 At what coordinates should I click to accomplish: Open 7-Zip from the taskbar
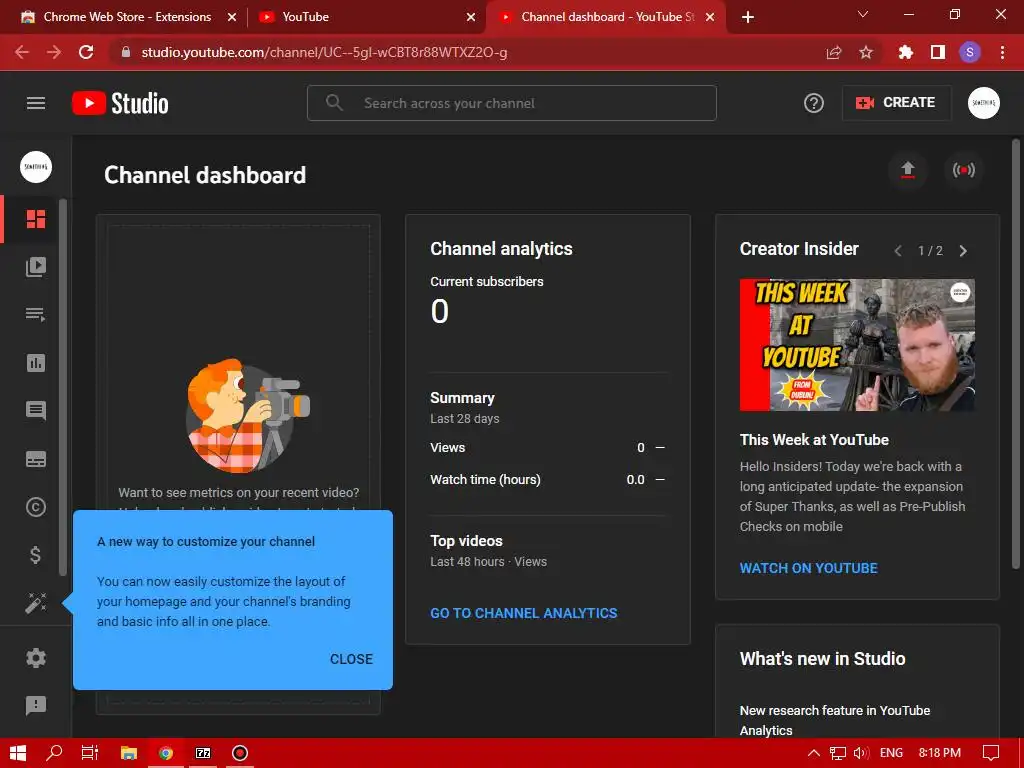point(203,753)
